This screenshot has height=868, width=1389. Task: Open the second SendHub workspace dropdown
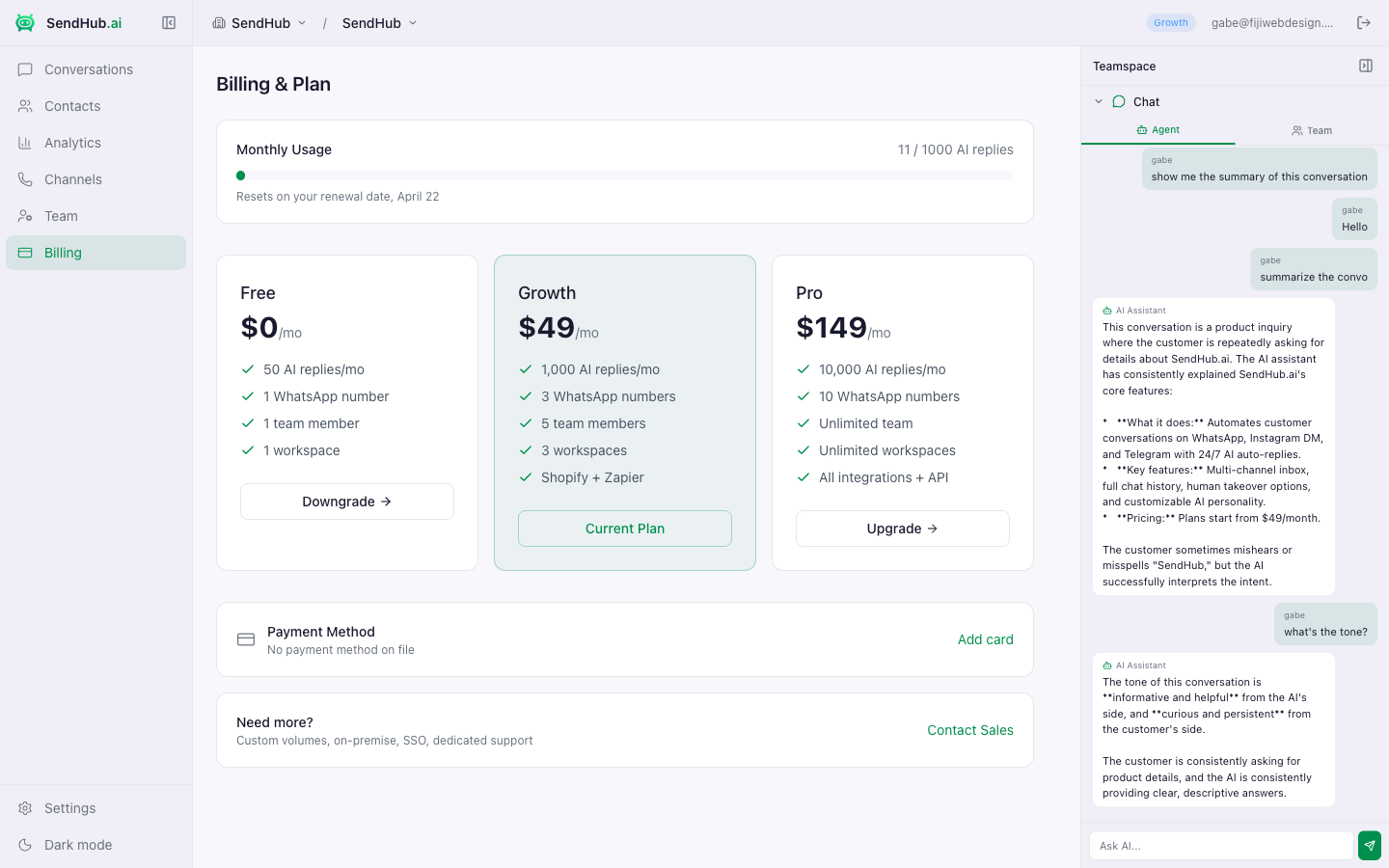tap(379, 23)
